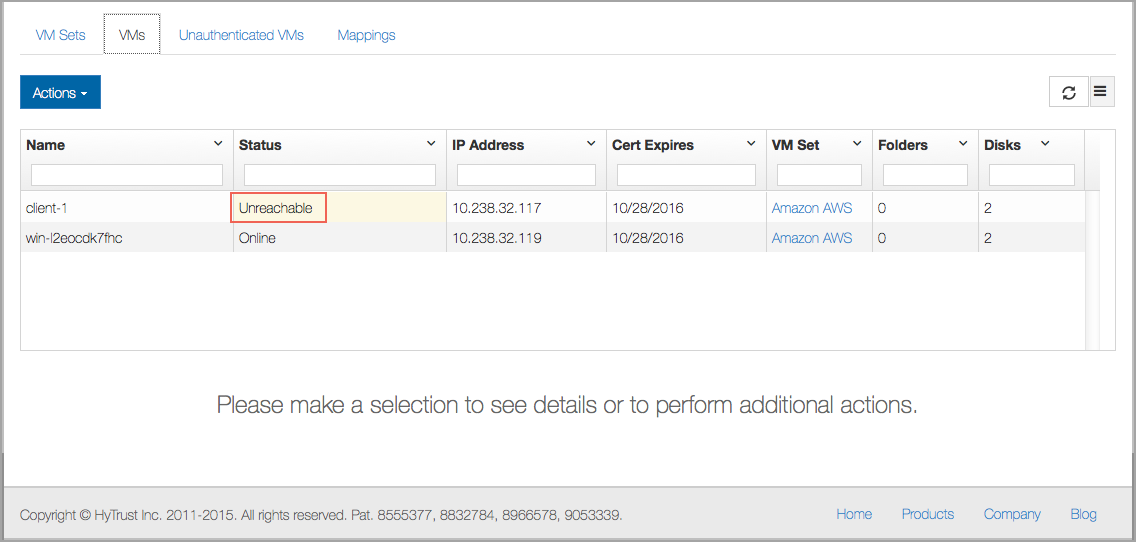The height and width of the screenshot is (542, 1136).
Task: Open Amazon AWS link for client-1
Action: pyautogui.click(x=811, y=208)
